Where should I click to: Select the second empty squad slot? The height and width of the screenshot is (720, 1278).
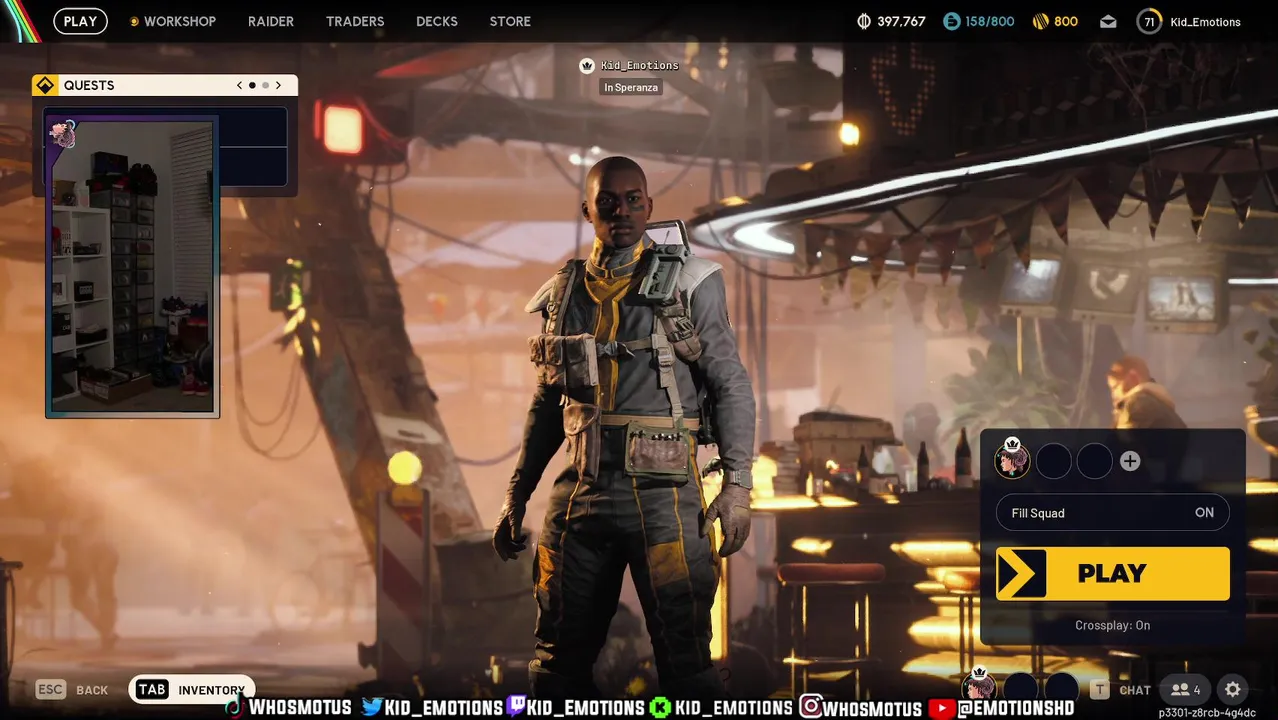point(1053,461)
